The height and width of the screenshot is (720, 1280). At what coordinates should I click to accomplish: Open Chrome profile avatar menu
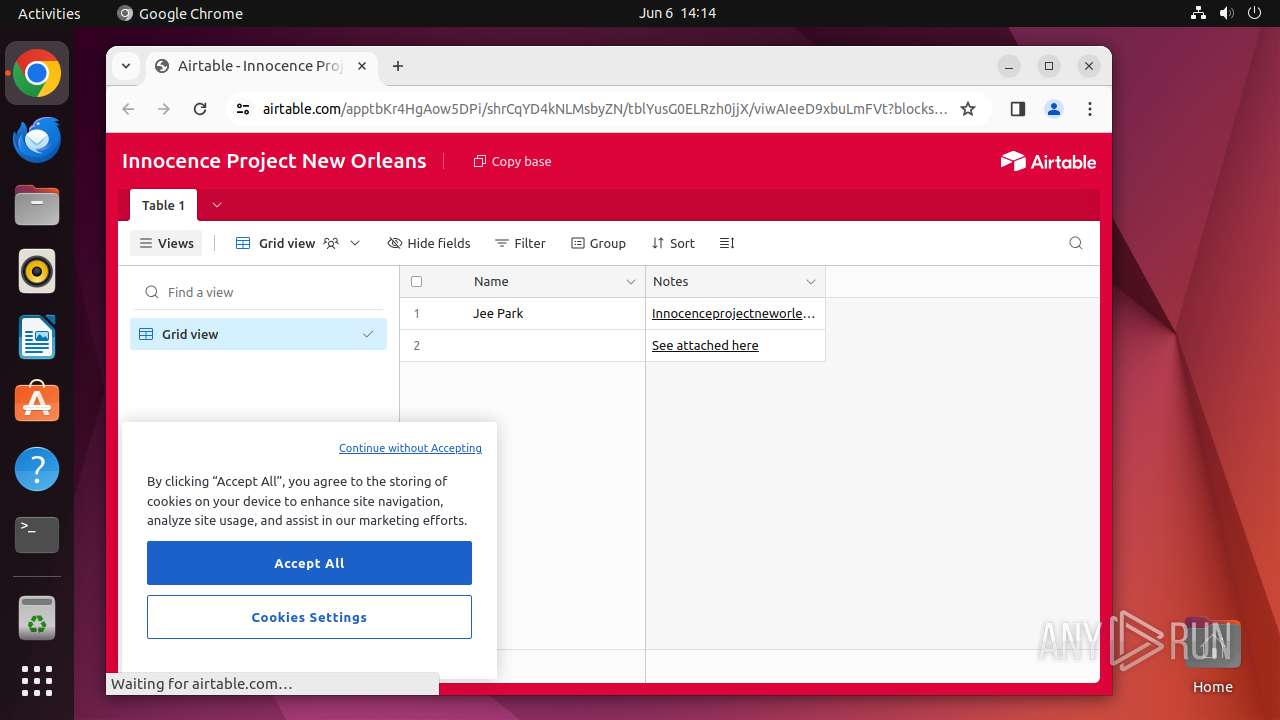point(1054,109)
